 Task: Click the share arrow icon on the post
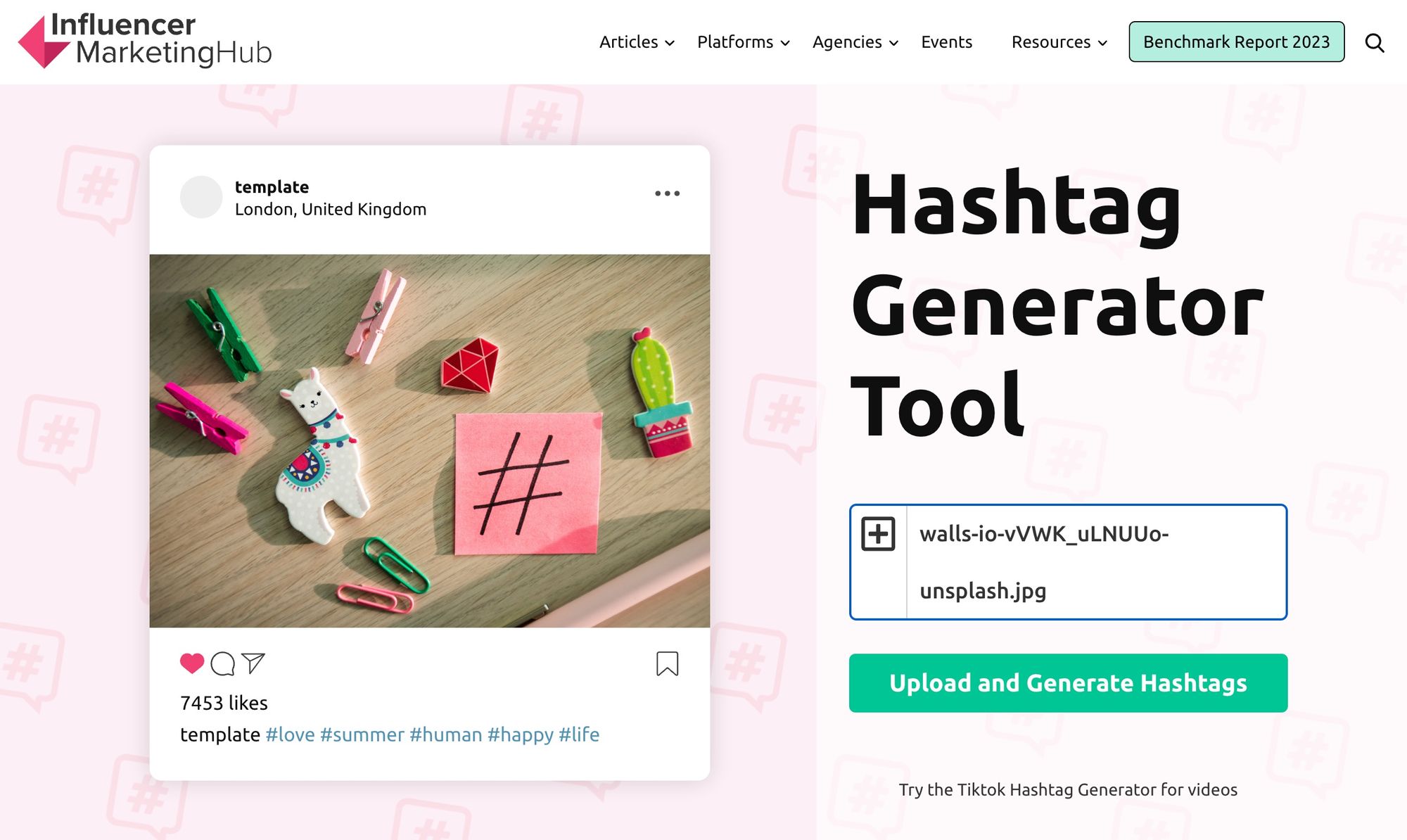pos(256,661)
